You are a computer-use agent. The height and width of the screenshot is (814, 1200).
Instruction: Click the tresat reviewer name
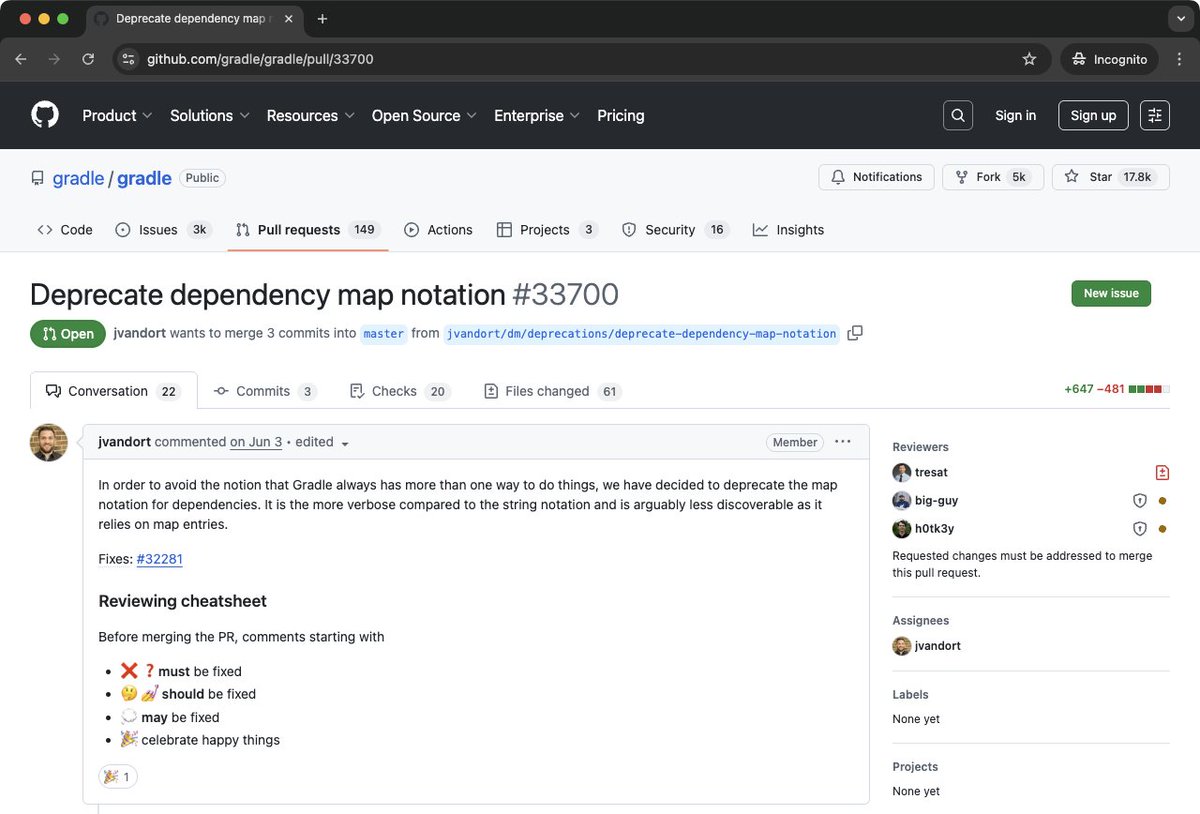[x=931, y=472]
